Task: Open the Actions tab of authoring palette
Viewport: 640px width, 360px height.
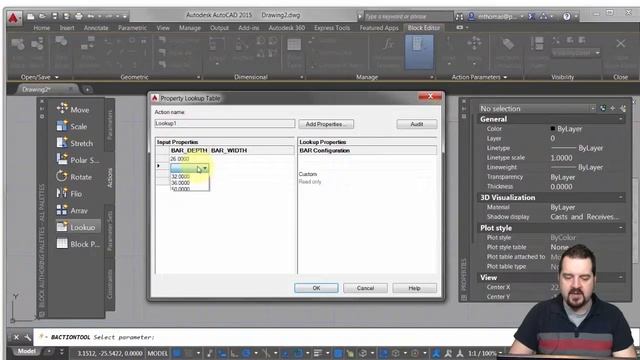Action: pyautogui.click(x=109, y=178)
